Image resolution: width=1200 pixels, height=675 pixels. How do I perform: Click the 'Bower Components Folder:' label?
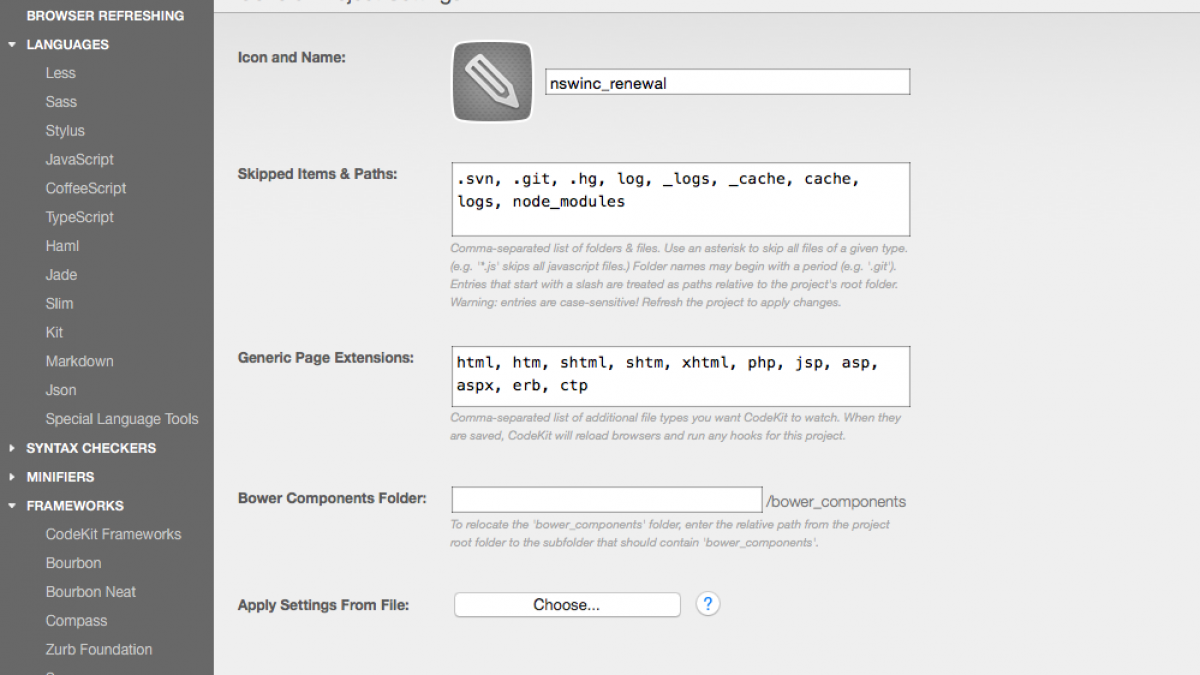[332, 498]
